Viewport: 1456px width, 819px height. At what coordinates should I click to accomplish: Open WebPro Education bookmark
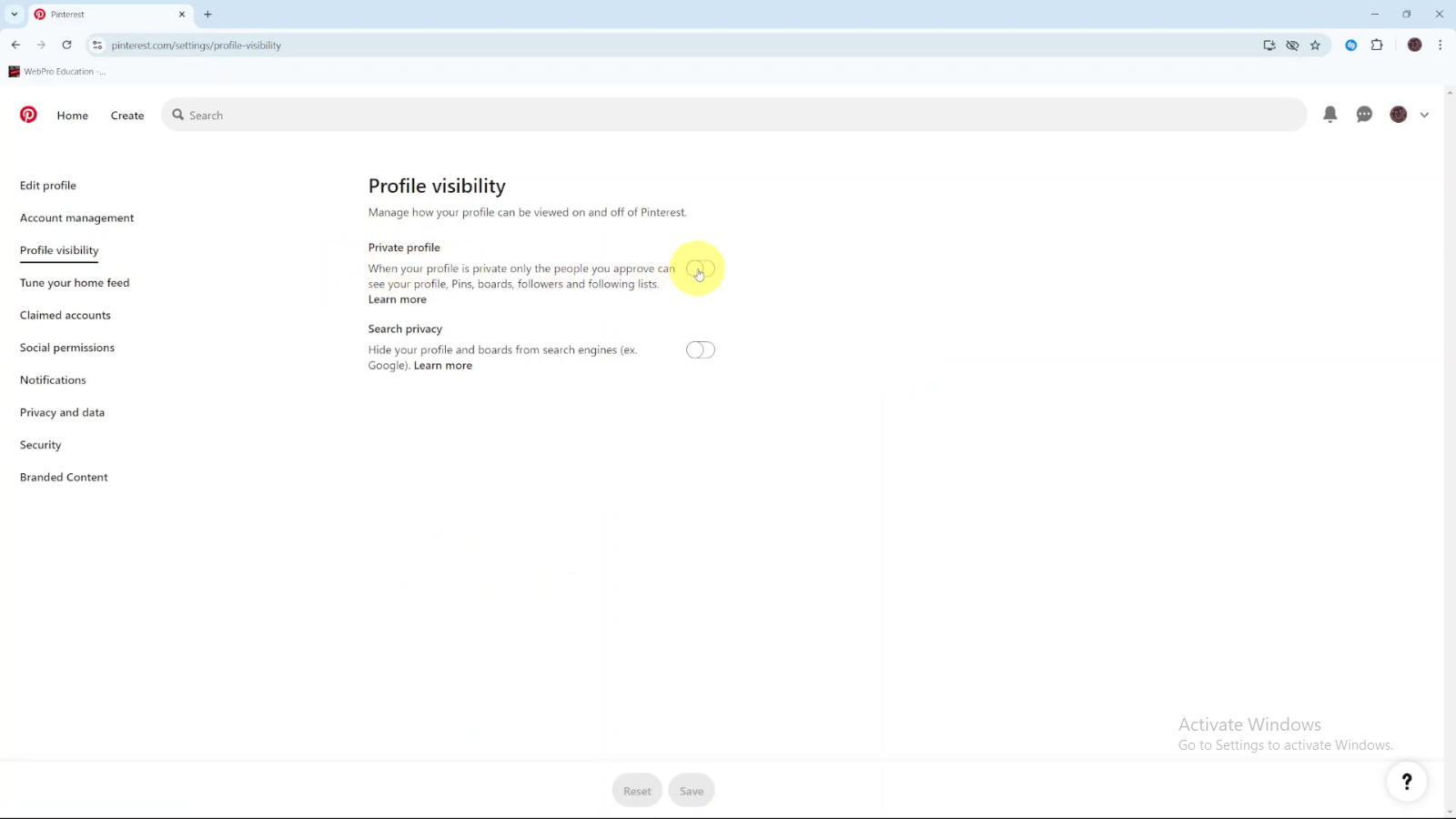(x=56, y=71)
